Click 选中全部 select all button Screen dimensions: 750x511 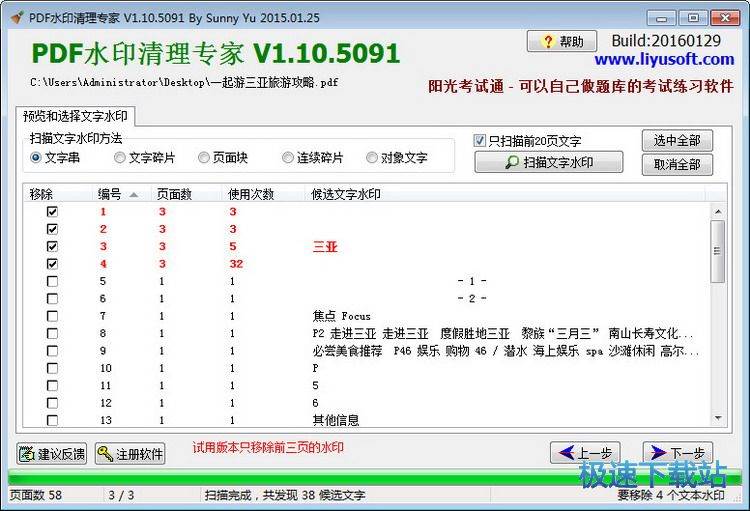pos(677,140)
